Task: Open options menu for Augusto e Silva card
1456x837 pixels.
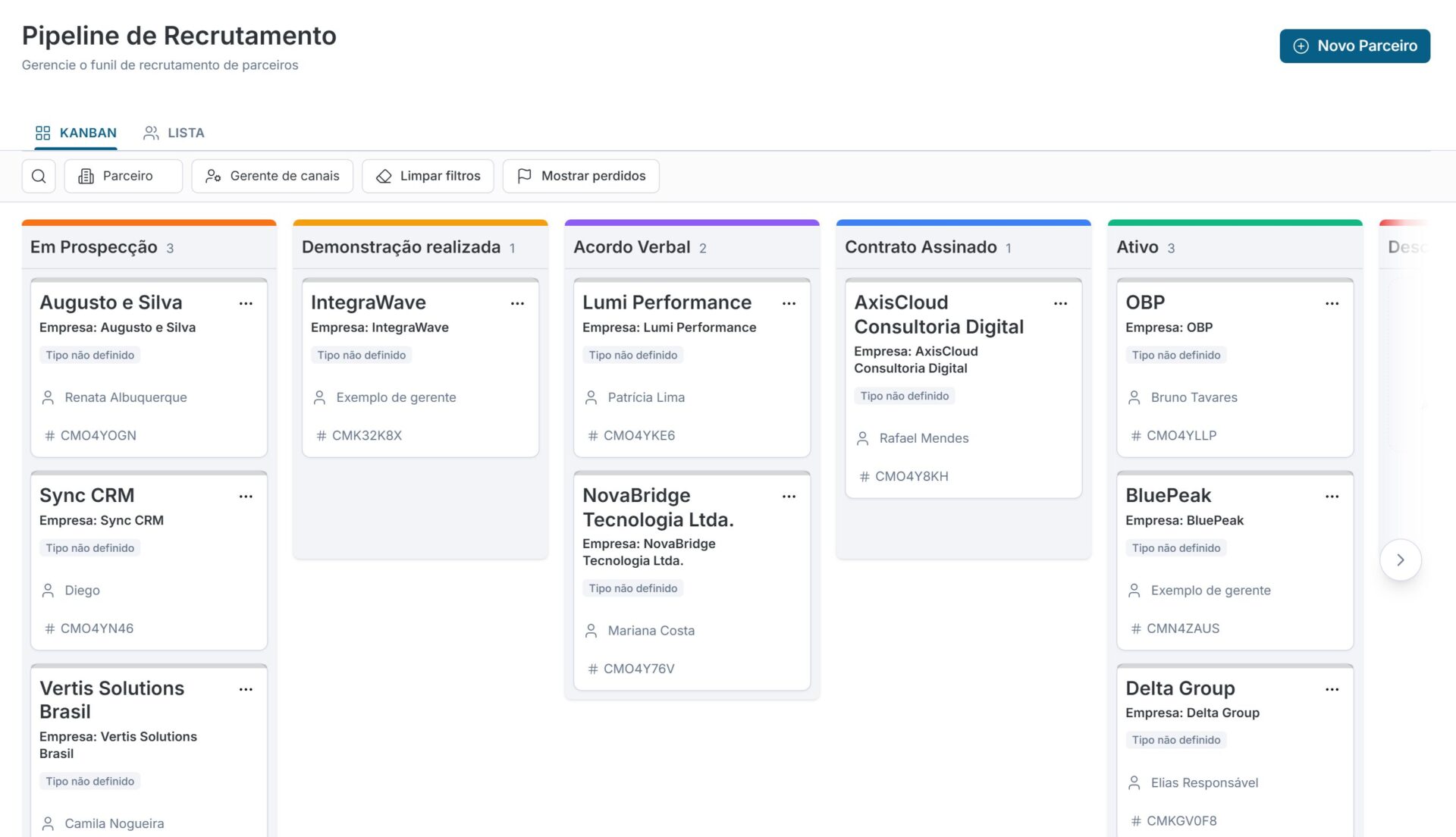Action: (x=246, y=303)
